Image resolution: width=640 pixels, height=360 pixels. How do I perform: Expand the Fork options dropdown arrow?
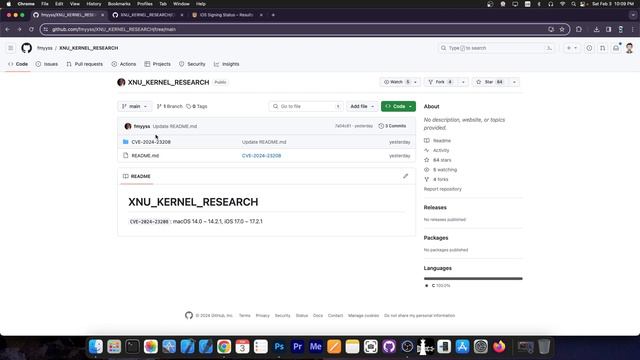[x=463, y=82]
